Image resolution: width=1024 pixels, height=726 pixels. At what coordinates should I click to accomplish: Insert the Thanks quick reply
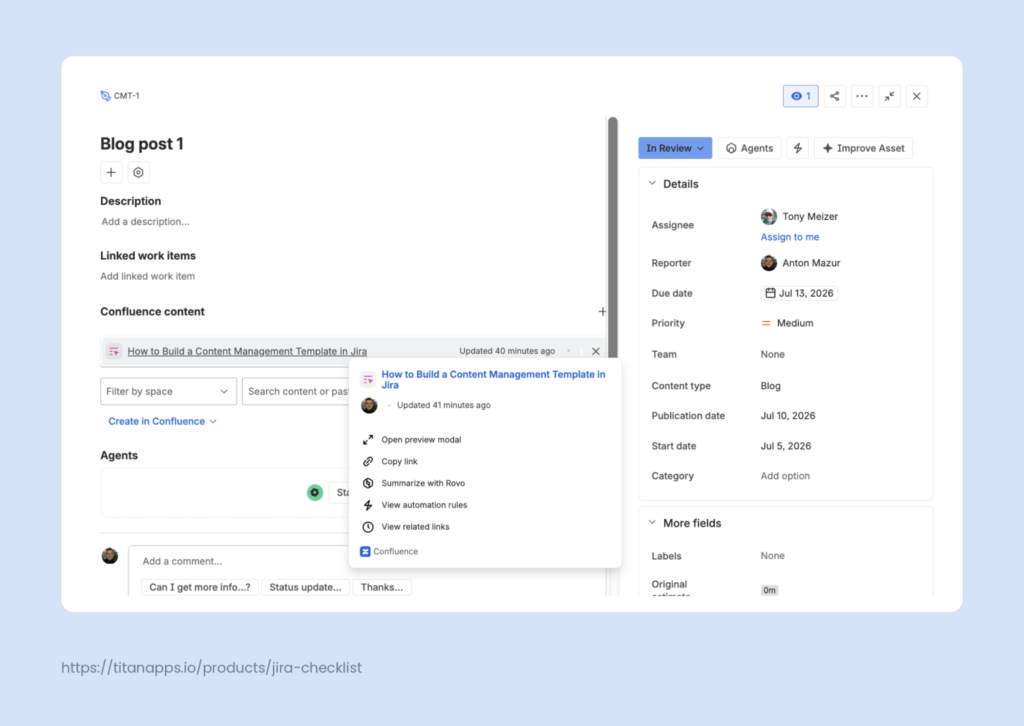[381, 587]
